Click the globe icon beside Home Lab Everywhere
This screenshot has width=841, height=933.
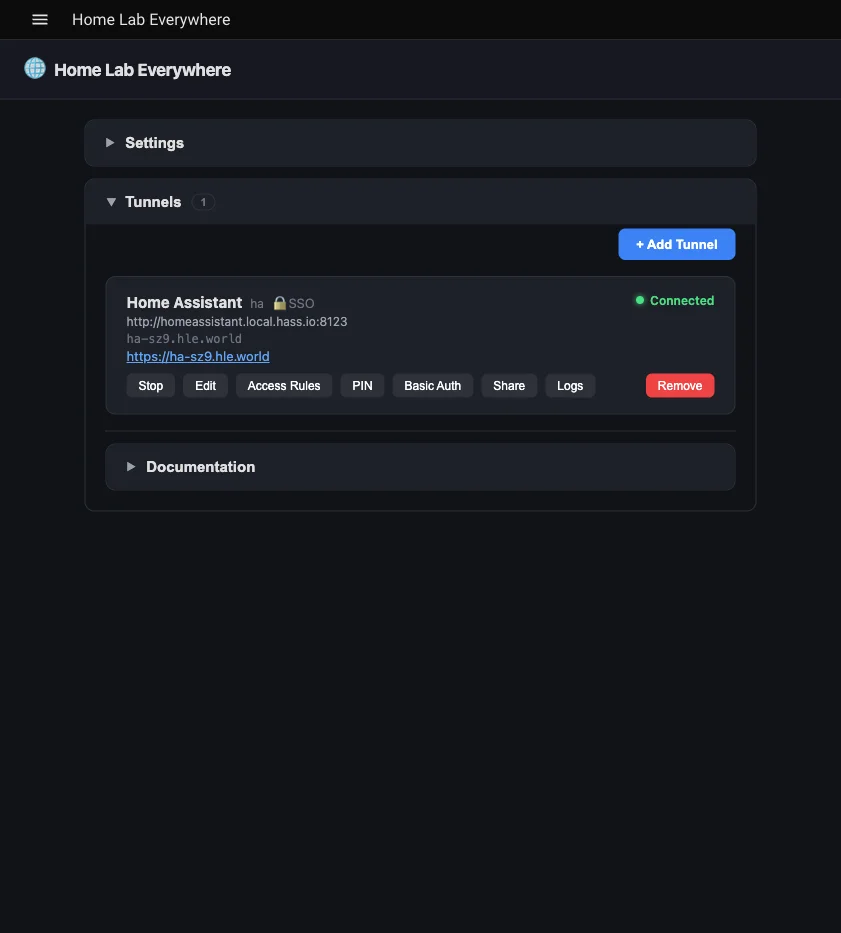[34, 69]
